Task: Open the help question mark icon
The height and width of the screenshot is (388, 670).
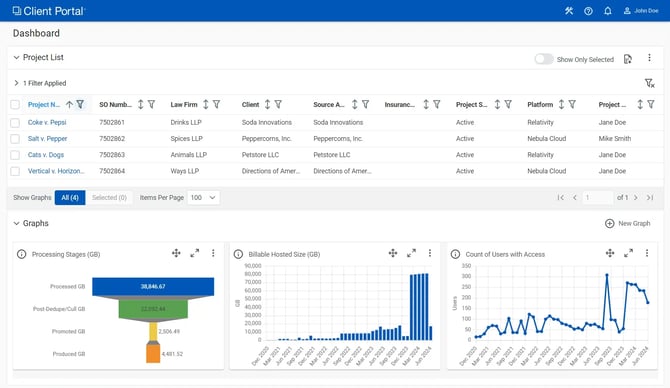Action: (588, 11)
